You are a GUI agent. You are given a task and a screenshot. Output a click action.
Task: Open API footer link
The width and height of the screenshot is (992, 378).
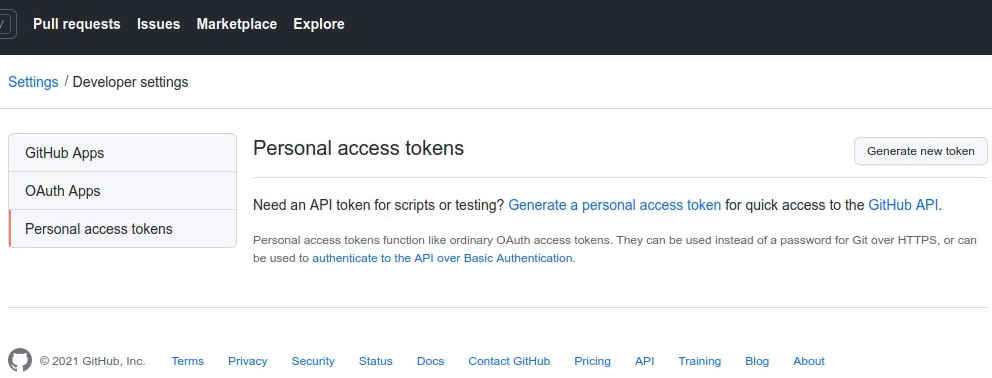point(645,361)
